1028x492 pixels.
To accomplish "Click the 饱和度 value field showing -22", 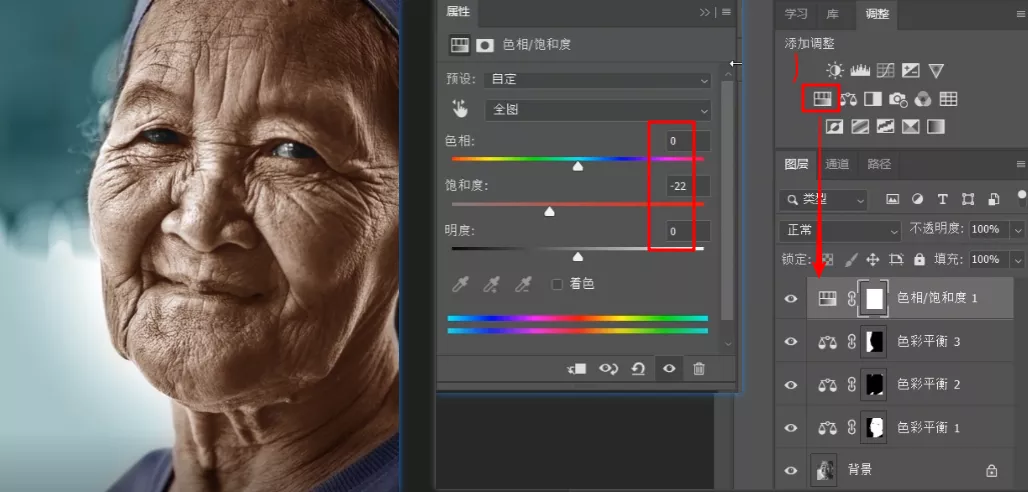I will 688,186.
